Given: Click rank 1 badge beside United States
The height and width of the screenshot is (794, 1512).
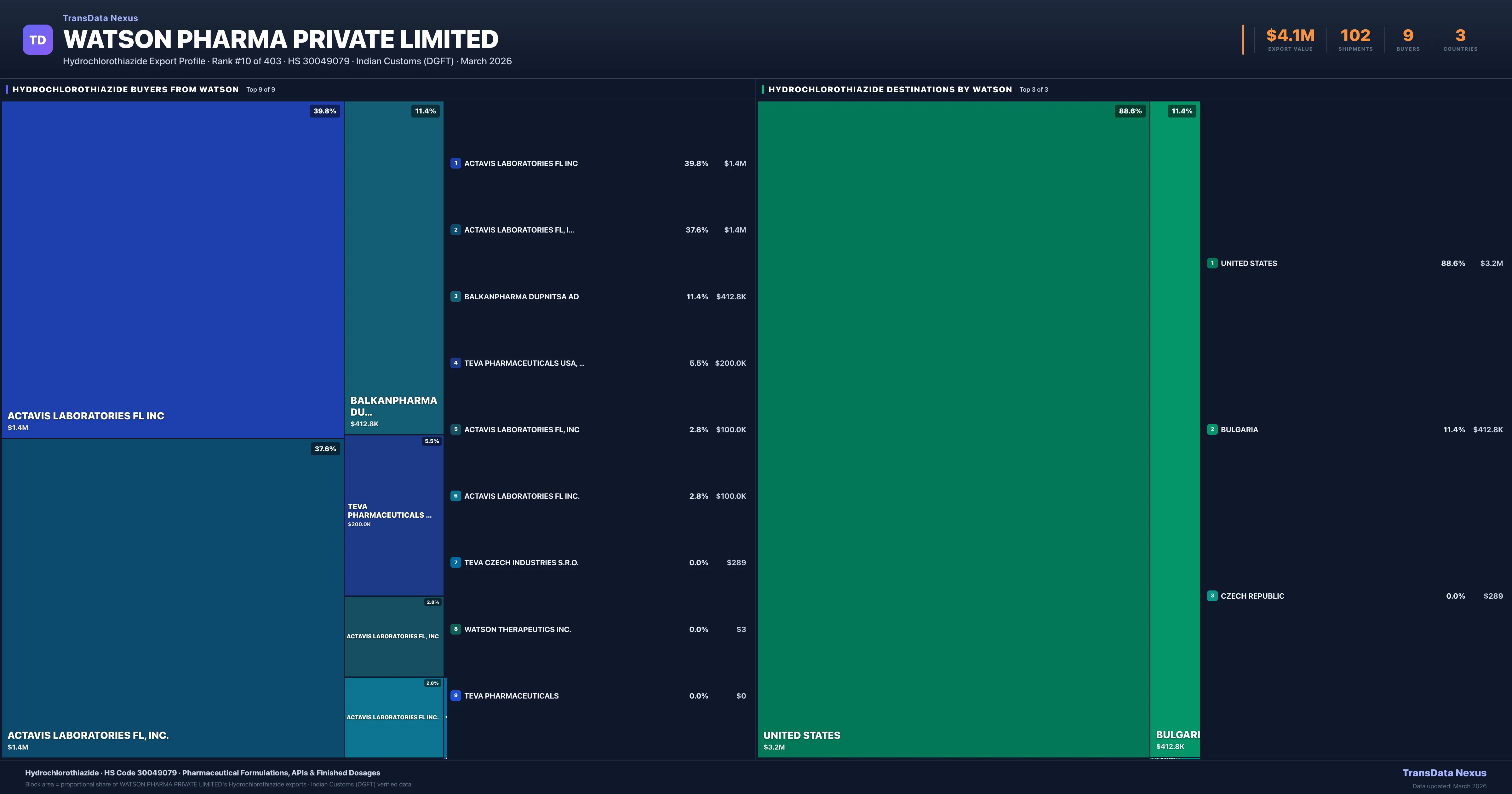Looking at the screenshot, I should tap(1212, 263).
